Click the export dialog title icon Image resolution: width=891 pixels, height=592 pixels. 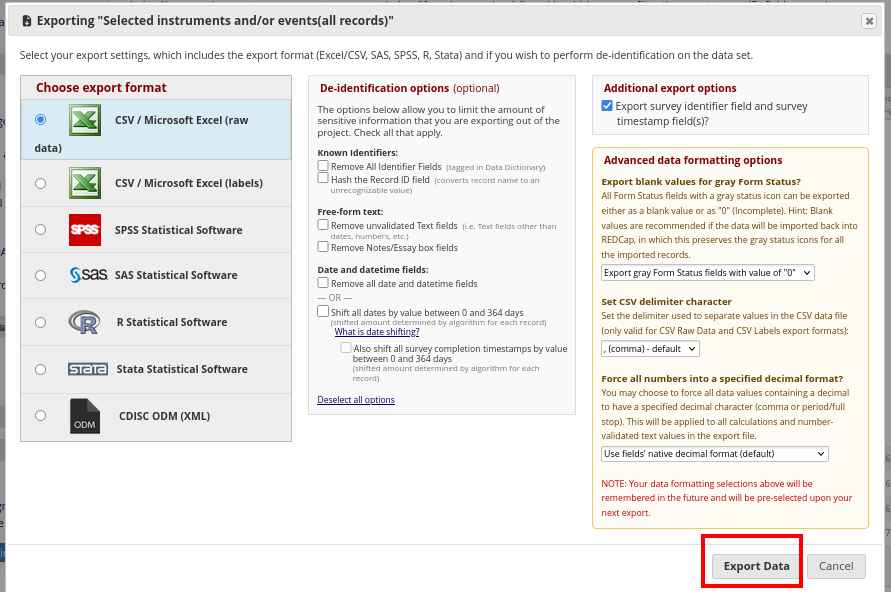[26, 20]
